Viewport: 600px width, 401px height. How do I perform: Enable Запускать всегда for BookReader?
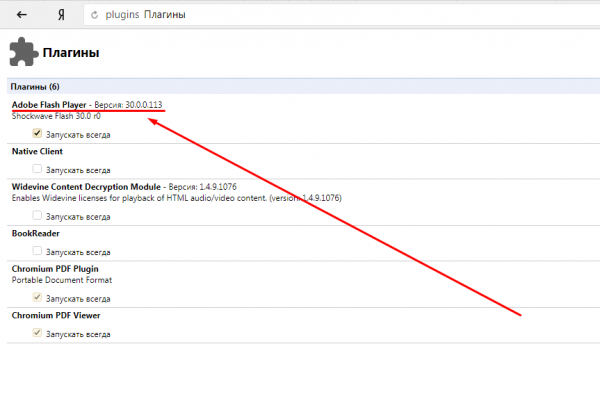(37, 251)
